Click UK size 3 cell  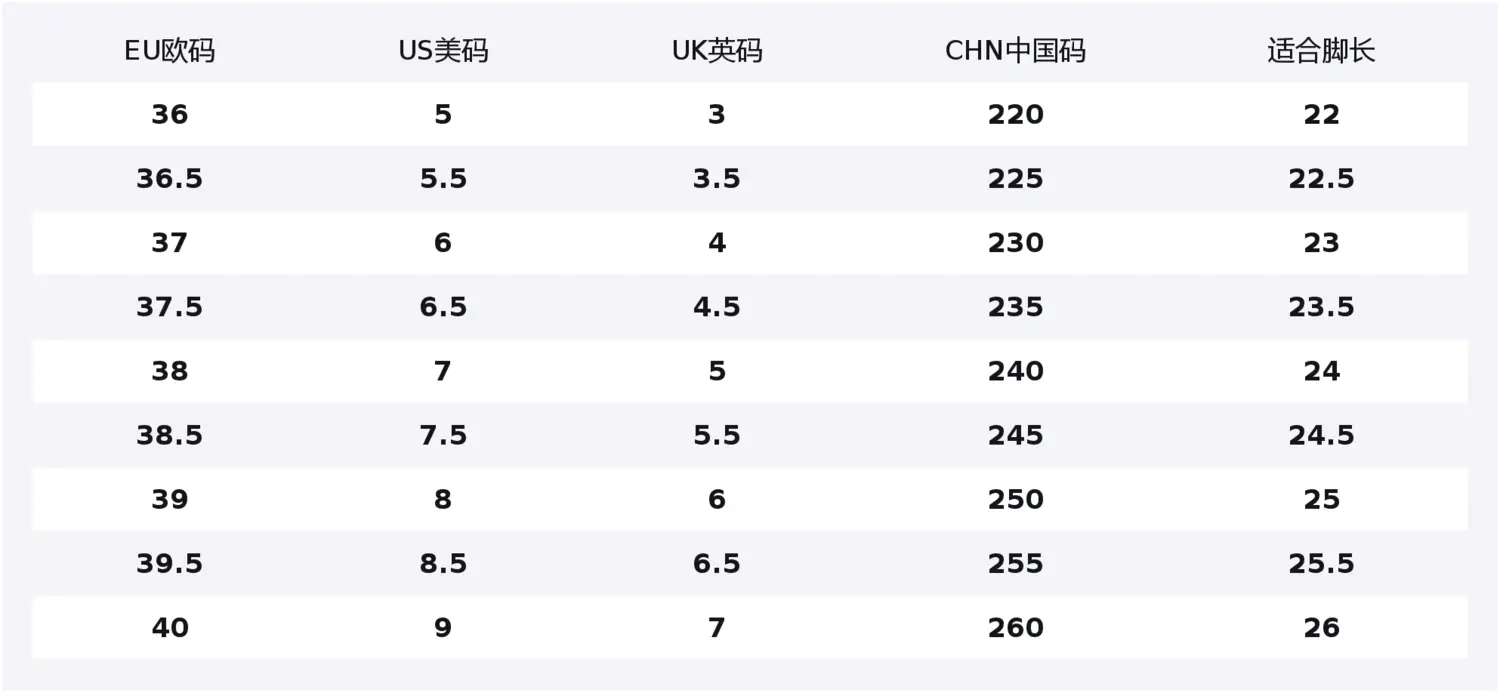click(x=717, y=115)
